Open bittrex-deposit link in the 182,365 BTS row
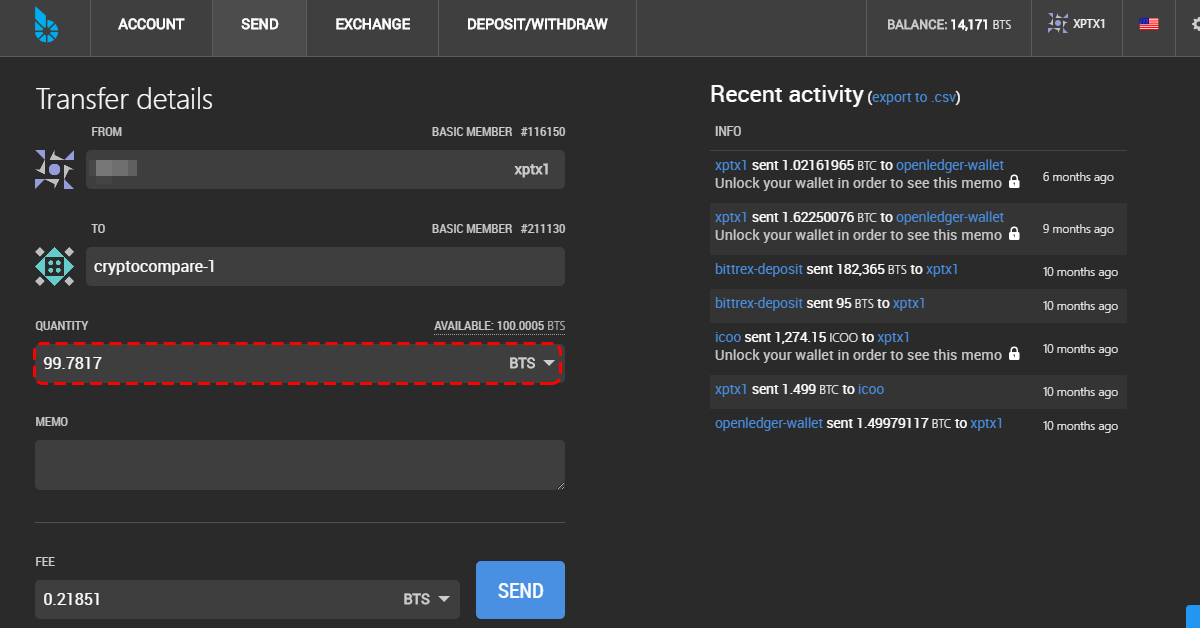The image size is (1200, 628). (759, 269)
